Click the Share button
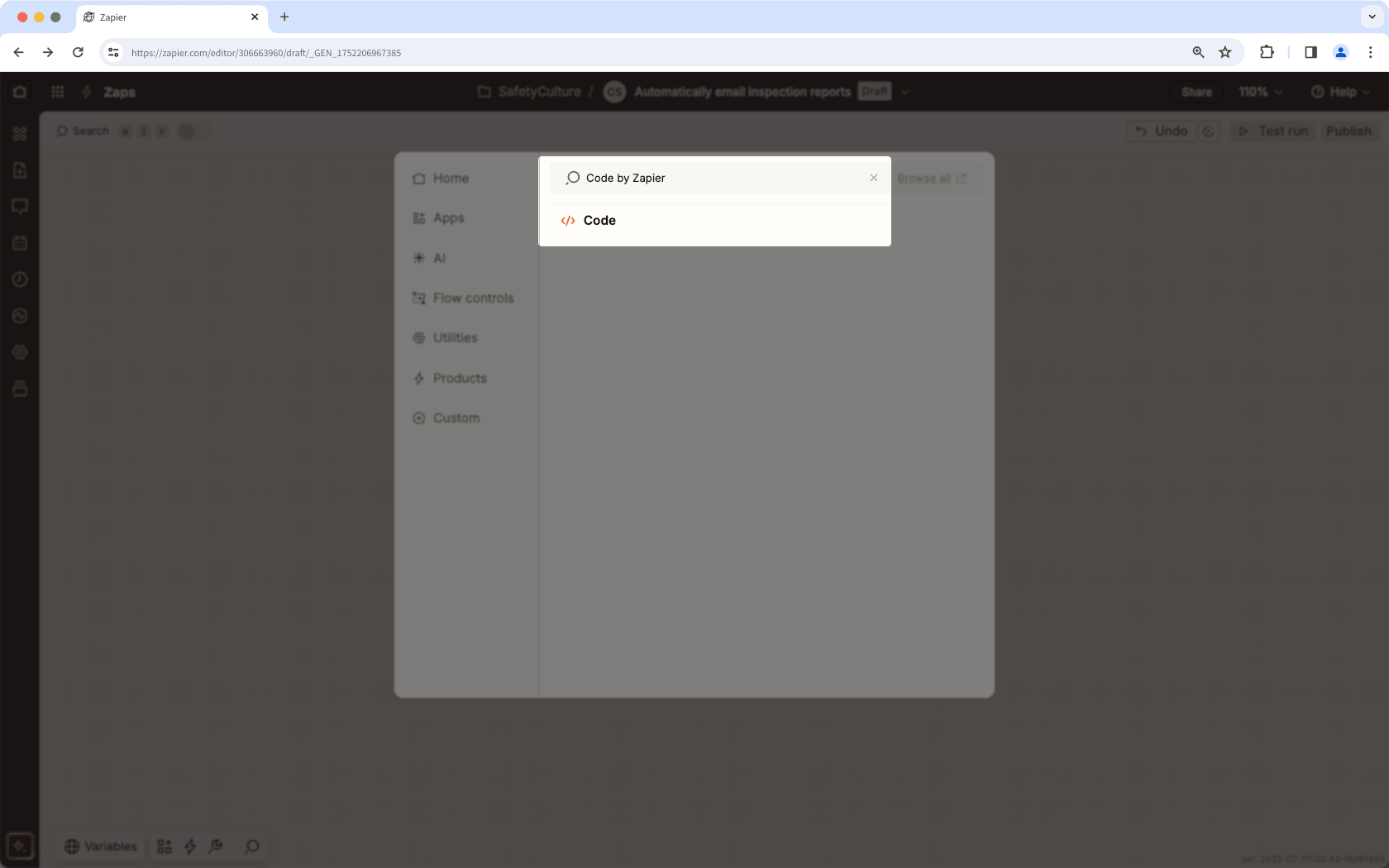This screenshot has height=868, width=1389. (1196, 92)
